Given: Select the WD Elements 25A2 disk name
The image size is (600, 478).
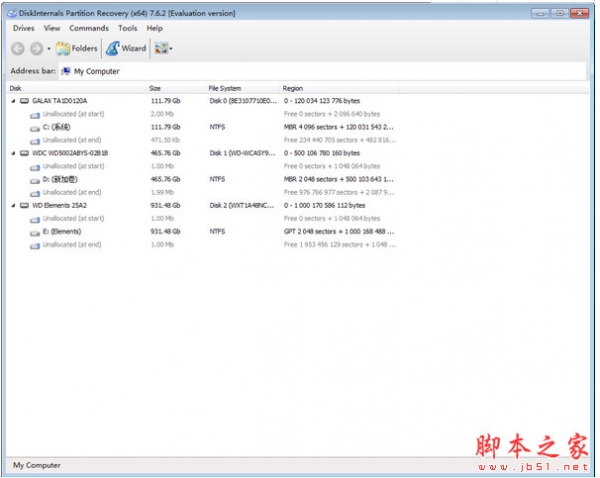Looking at the screenshot, I should click(59, 206).
